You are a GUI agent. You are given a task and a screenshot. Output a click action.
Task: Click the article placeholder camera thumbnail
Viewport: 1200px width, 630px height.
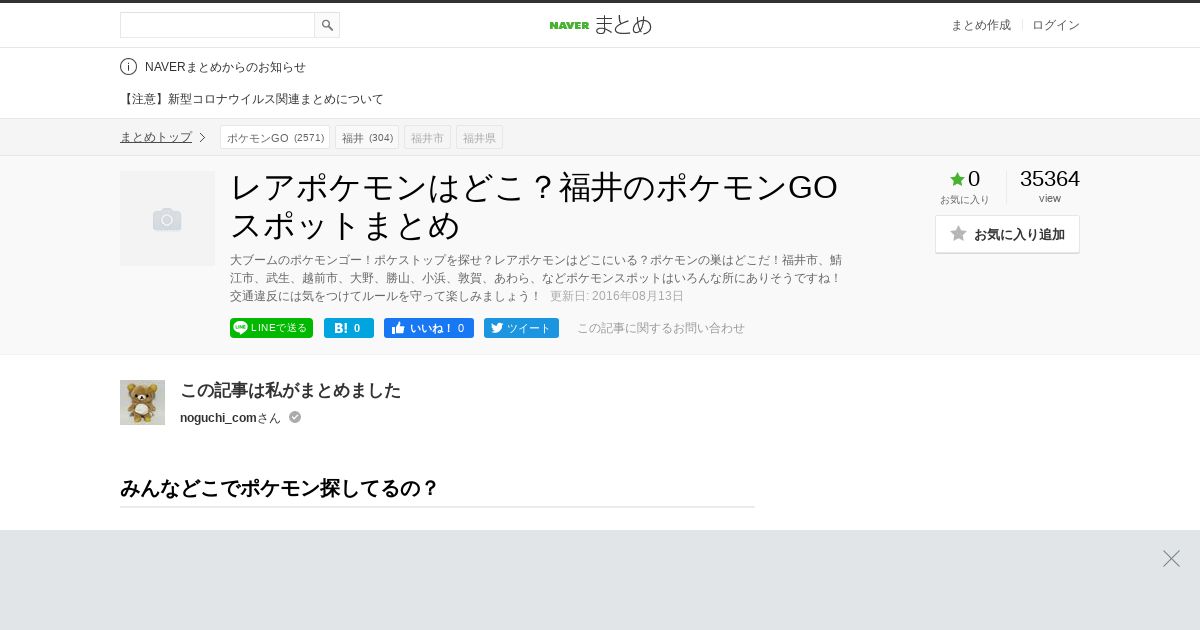[167, 218]
